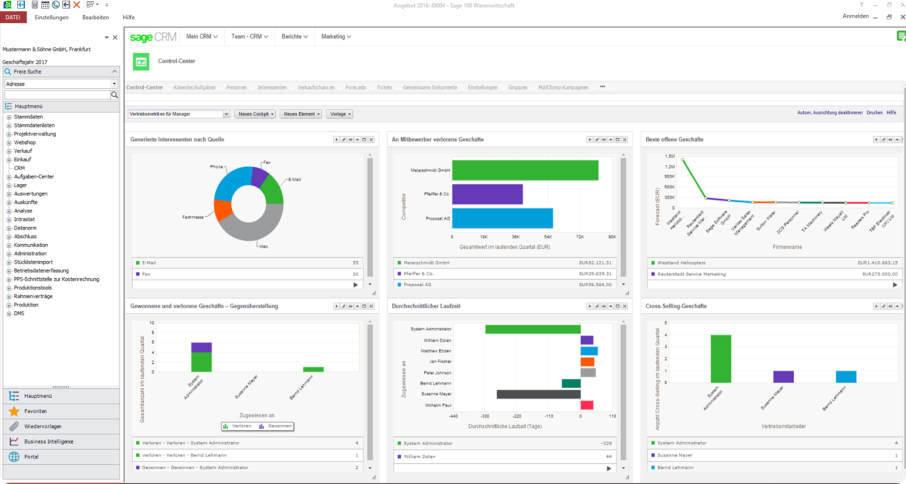Switch to the Kalender/Aufgaben tab
The width and height of the screenshot is (906, 484).
click(194, 88)
